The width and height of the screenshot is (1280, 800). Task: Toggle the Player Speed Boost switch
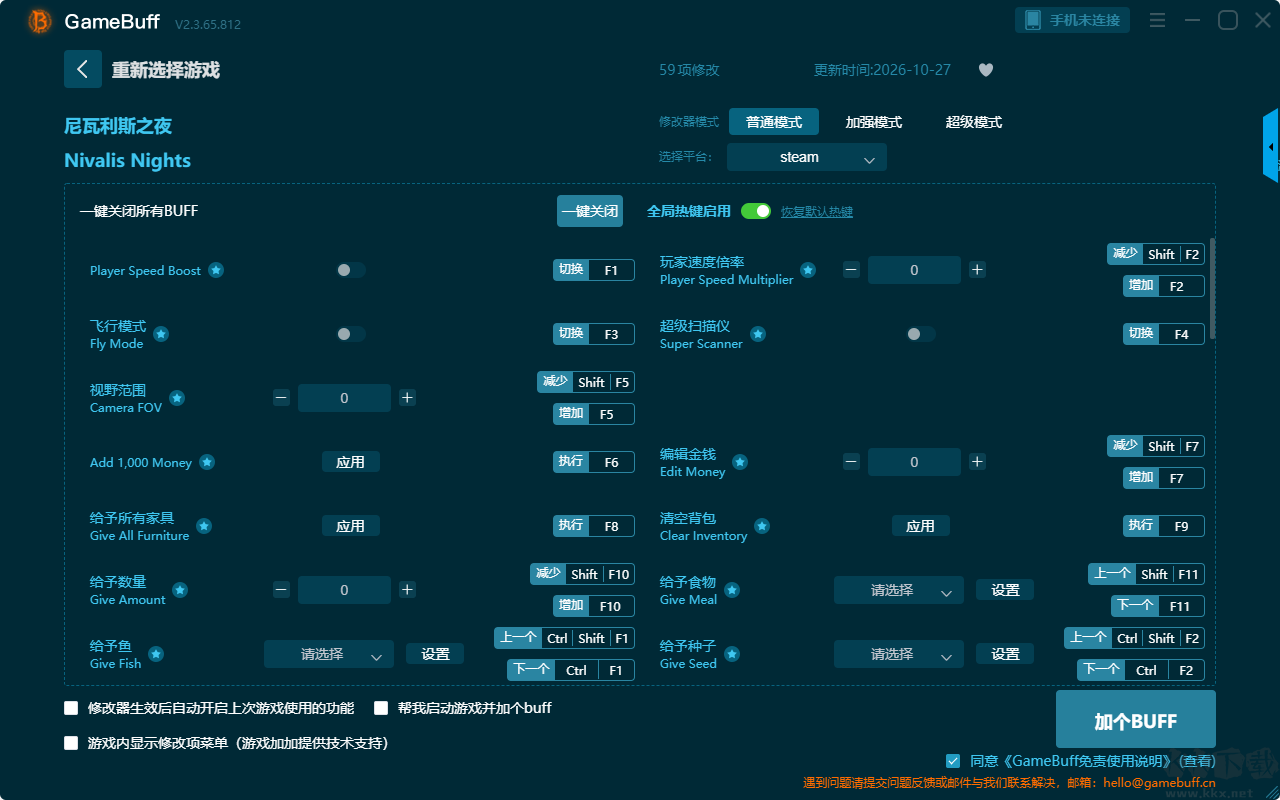351,270
